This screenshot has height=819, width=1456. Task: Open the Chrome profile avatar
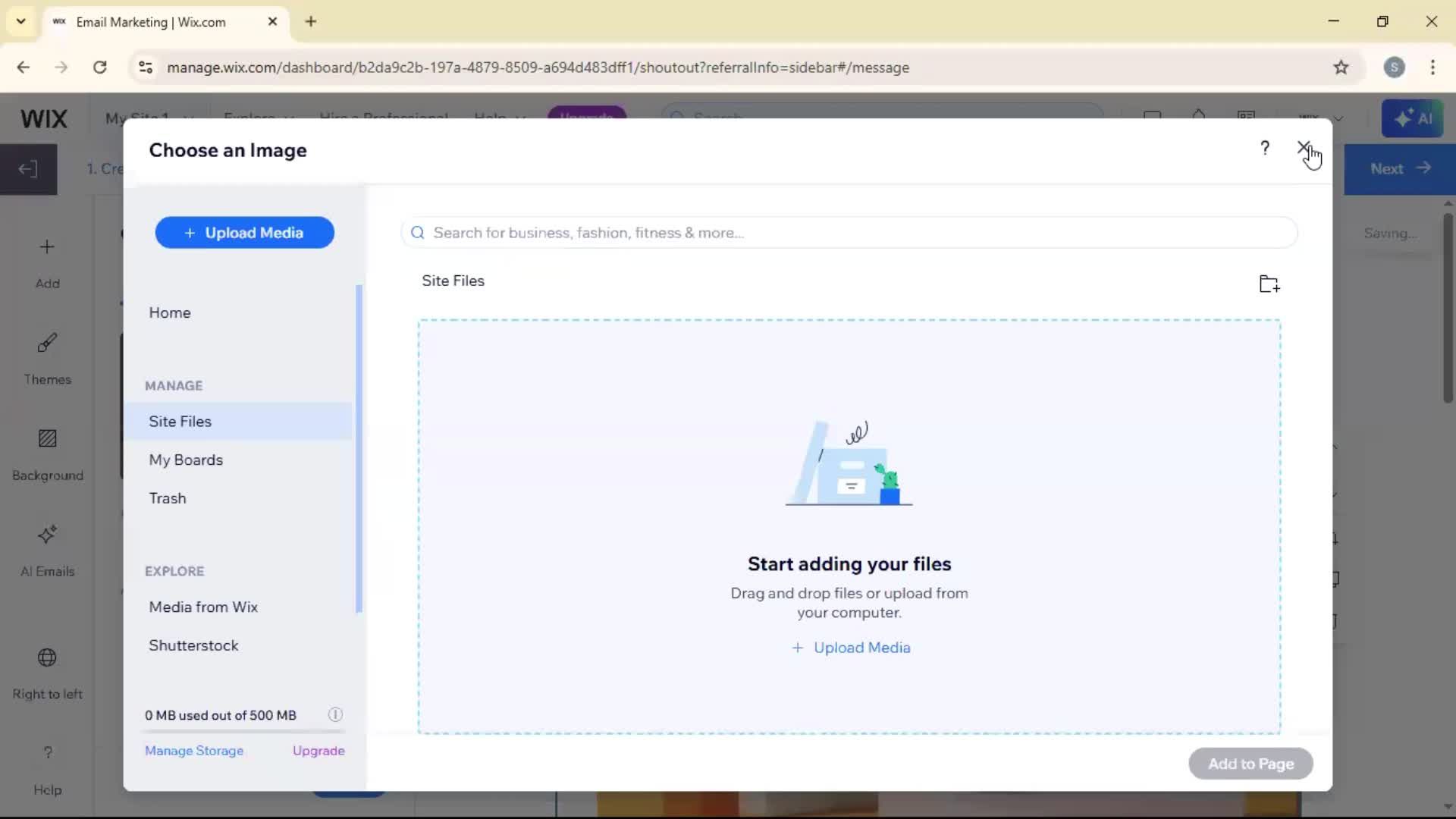tap(1394, 67)
